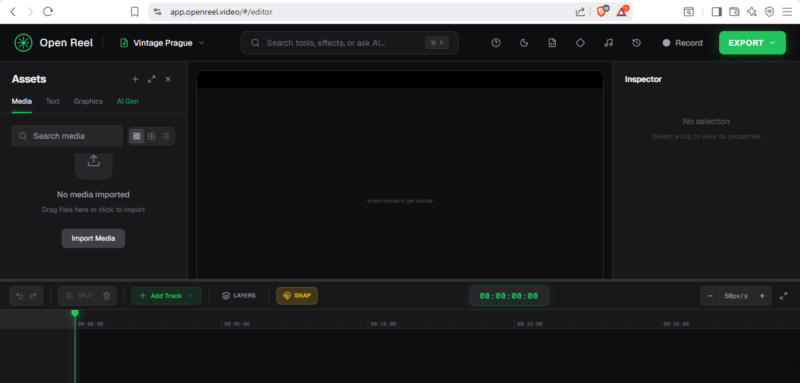The height and width of the screenshot is (383, 800).
Task: Click the Search media field
Action: (67, 136)
